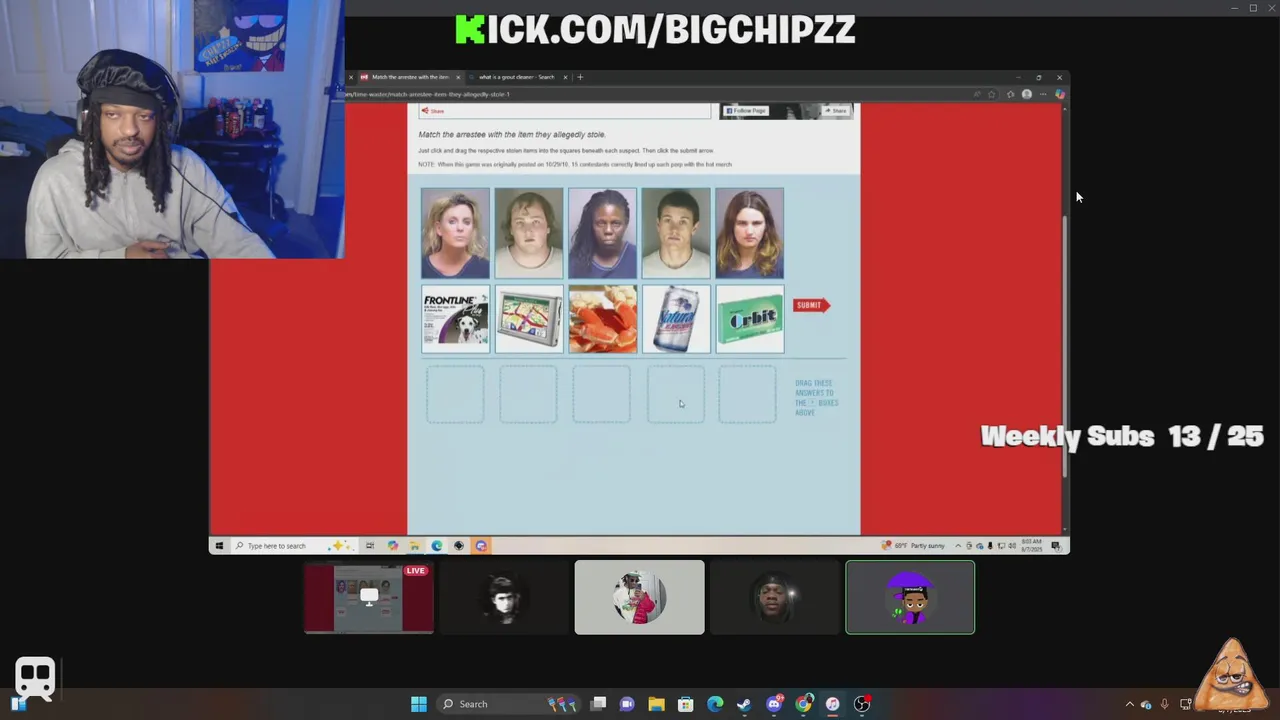Open Discord on bottom taskbar

(774, 704)
